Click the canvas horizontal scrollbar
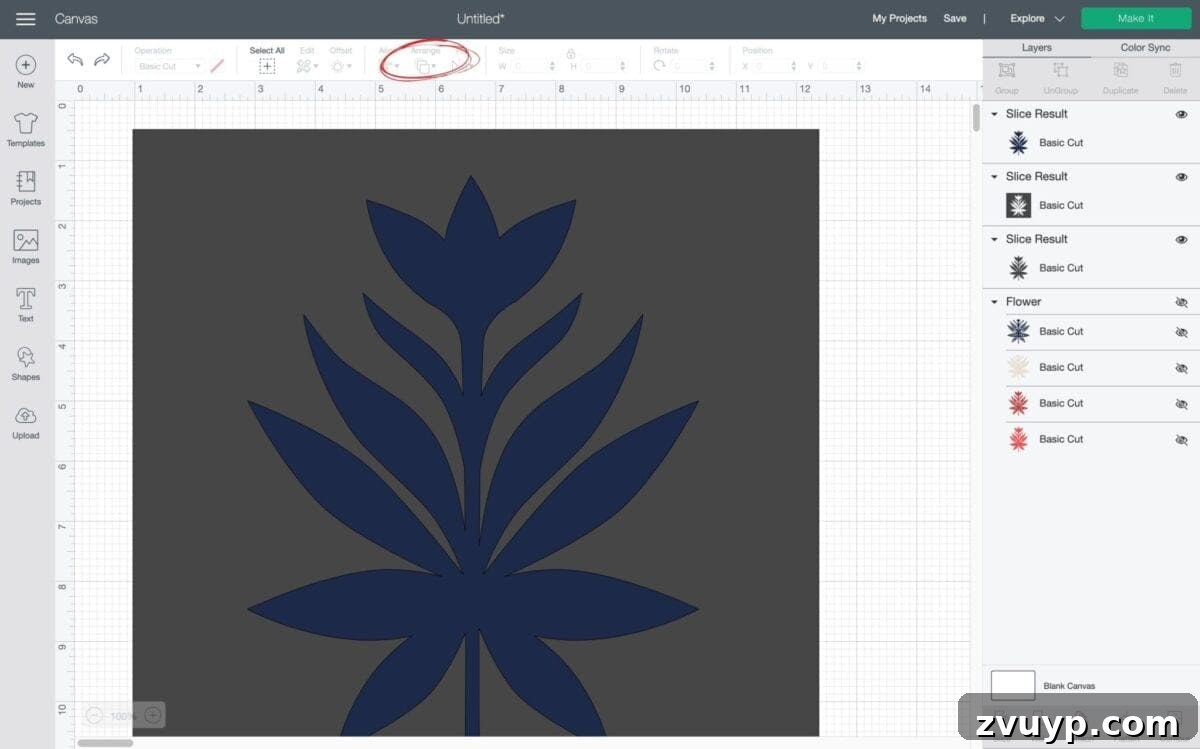The width and height of the screenshot is (1200, 749). coord(105,743)
